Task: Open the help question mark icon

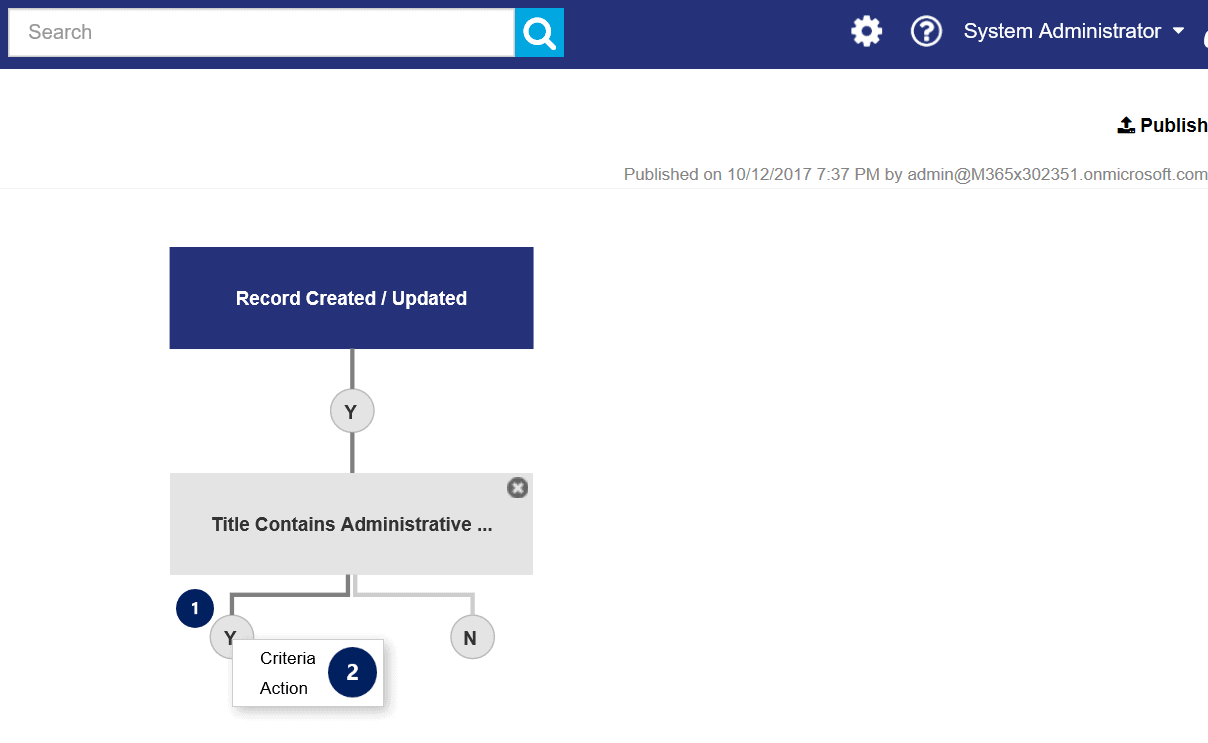Action: 926,32
